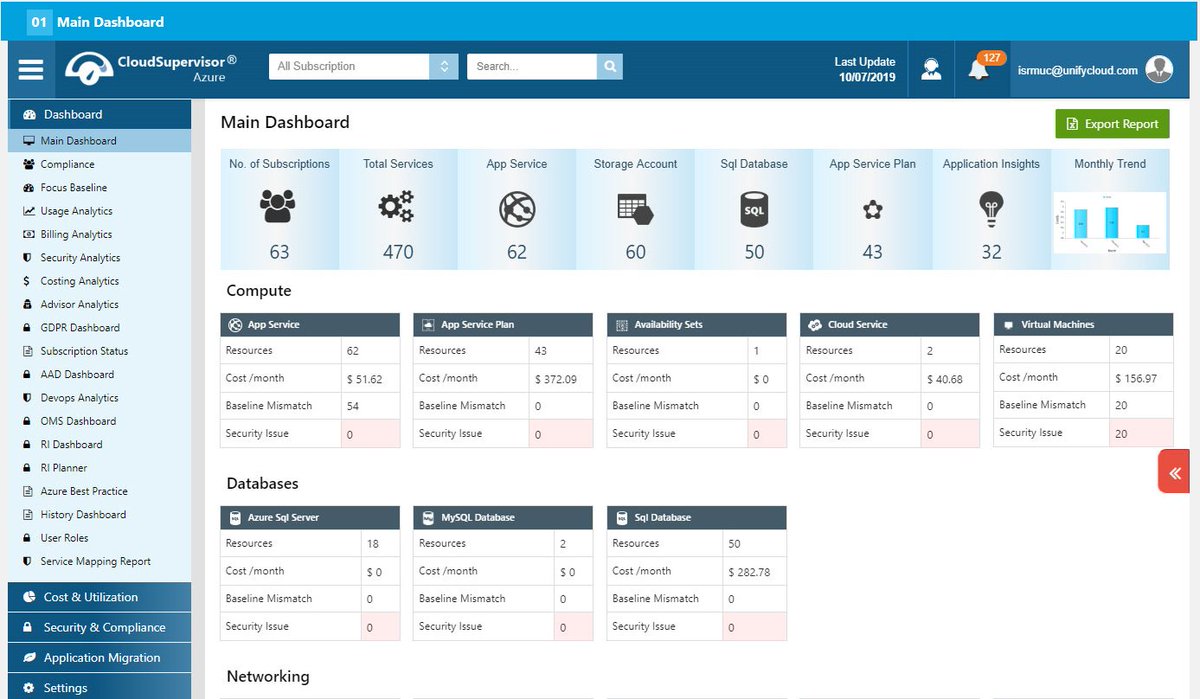Click the Last Update 10/07/2019 text
The height and width of the screenshot is (699, 1200).
pyautogui.click(x=867, y=69)
